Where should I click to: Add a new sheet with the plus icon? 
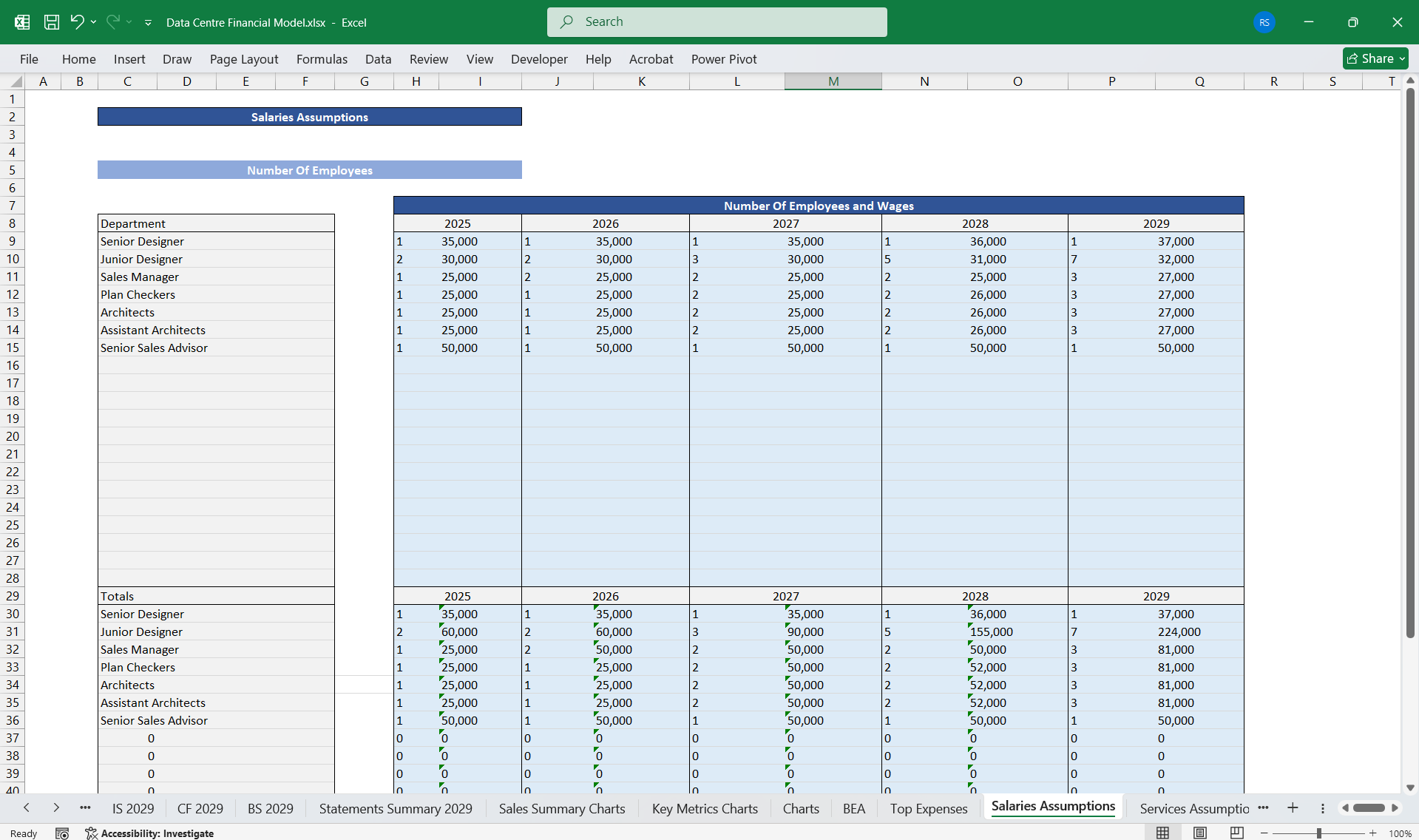tap(1292, 808)
